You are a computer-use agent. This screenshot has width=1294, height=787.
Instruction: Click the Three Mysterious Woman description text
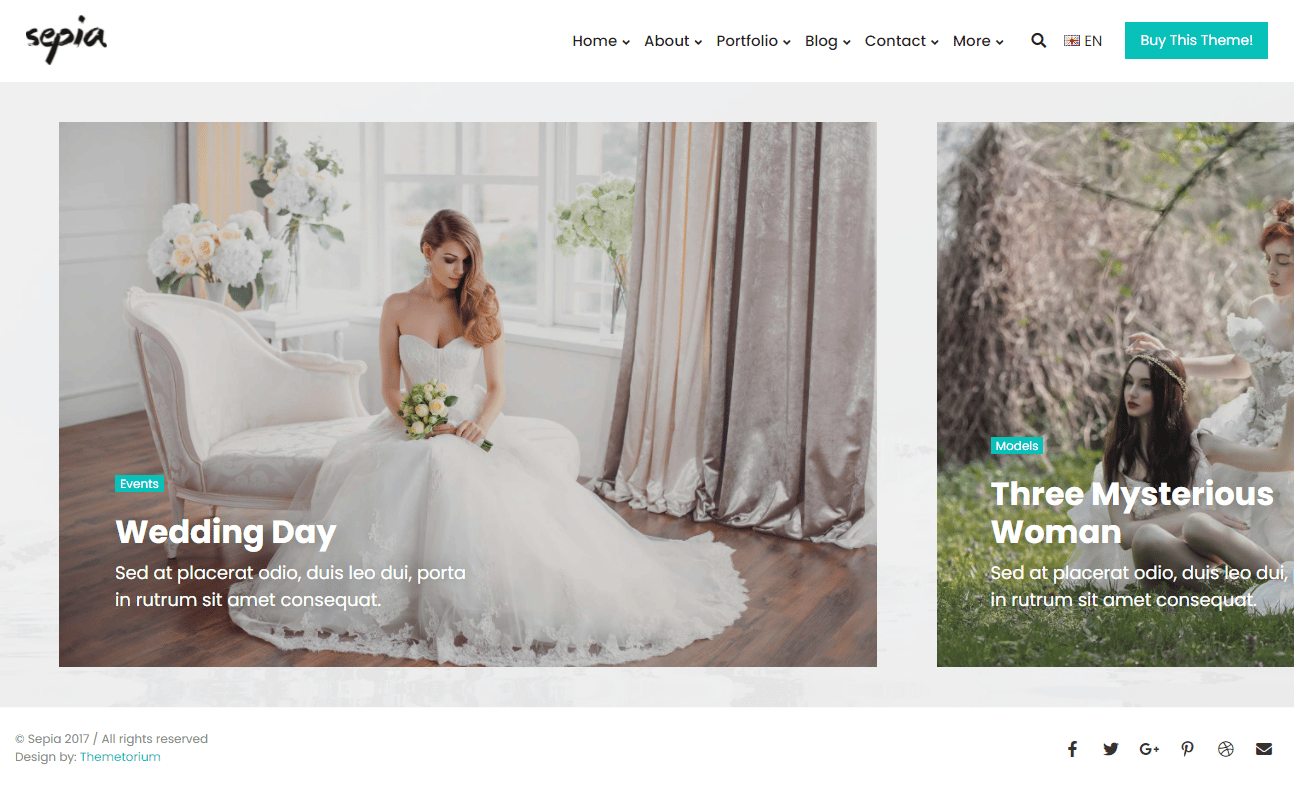tap(1138, 587)
